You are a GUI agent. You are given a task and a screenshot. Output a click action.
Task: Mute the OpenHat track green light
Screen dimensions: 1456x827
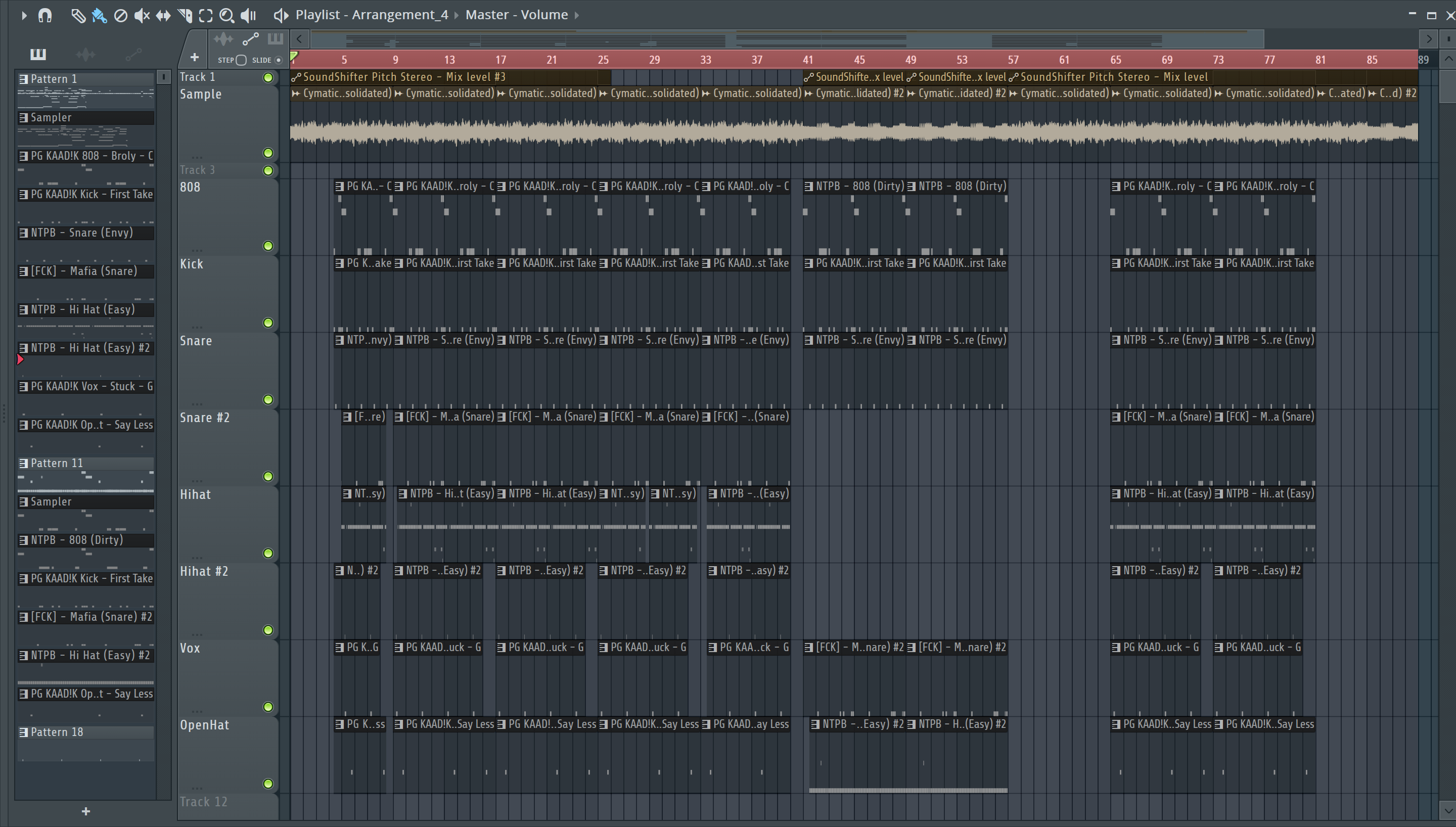(x=268, y=784)
